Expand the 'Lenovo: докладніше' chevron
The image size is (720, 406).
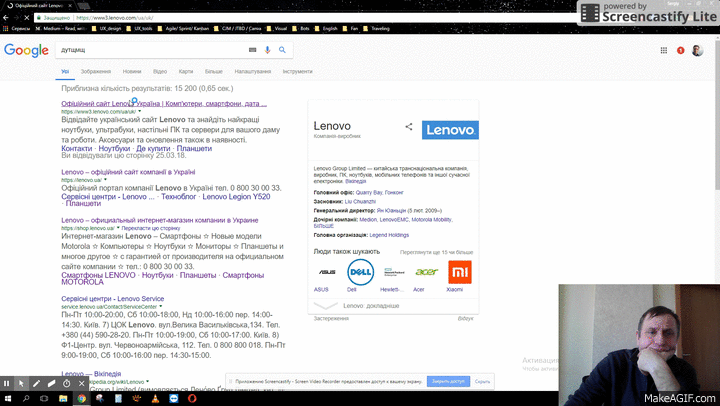[x=322, y=306]
